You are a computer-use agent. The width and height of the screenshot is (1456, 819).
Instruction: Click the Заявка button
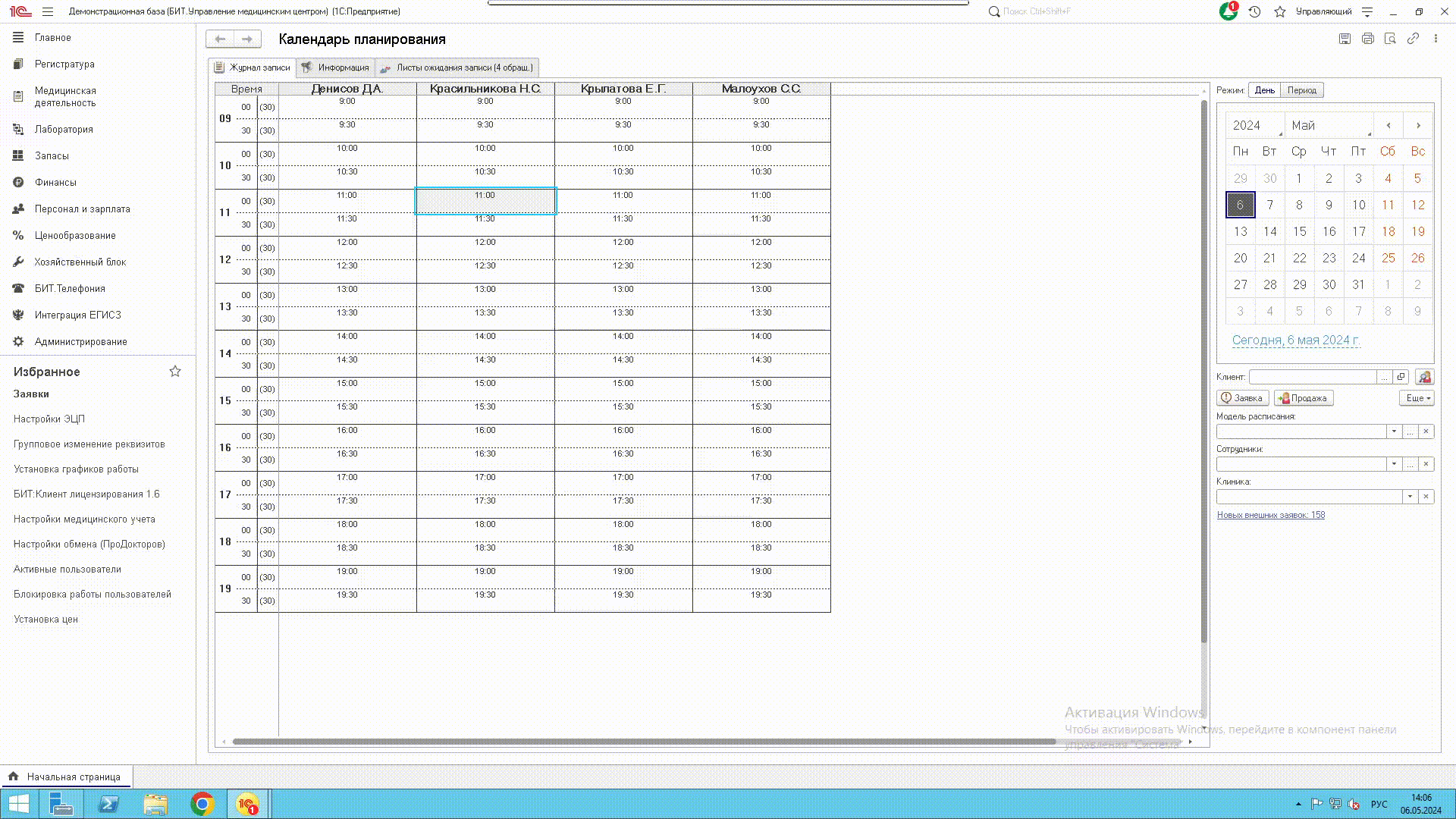pyautogui.click(x=1242, y=398)
